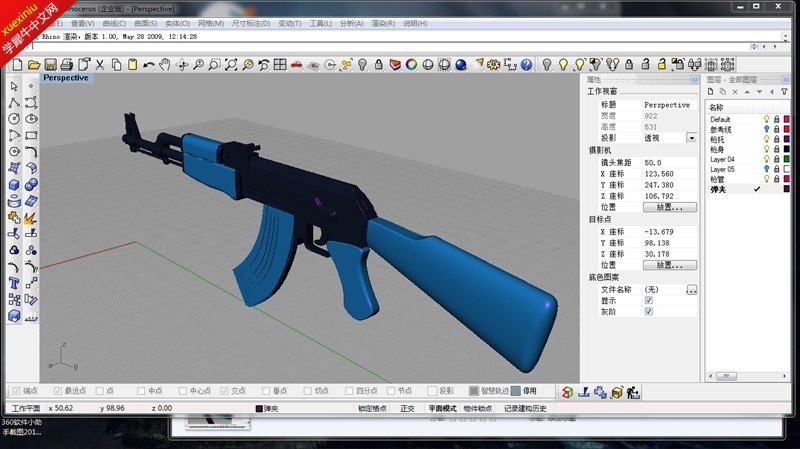Image resolution: width=800 pixels, height=449 pixels.
Task: Click color swatch of 枪身 layer
Action: click(x=787, y=149)
